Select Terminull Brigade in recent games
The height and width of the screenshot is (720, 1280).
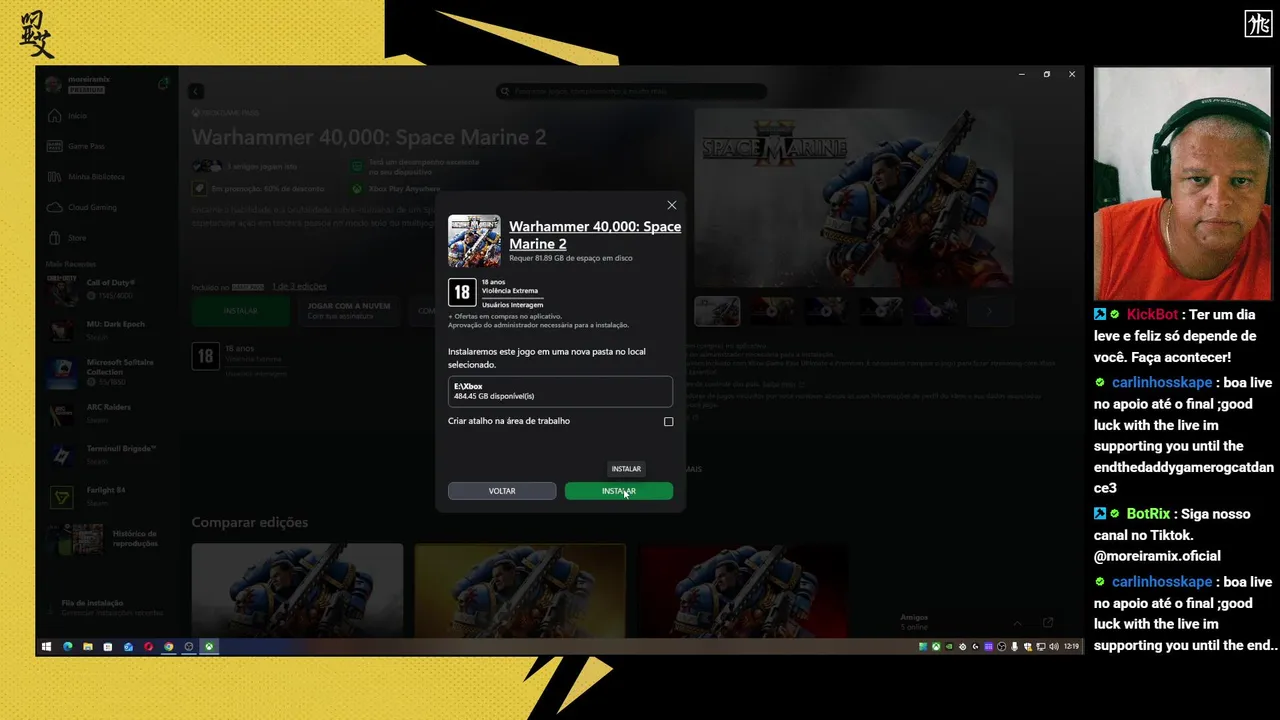coord(110,454)
